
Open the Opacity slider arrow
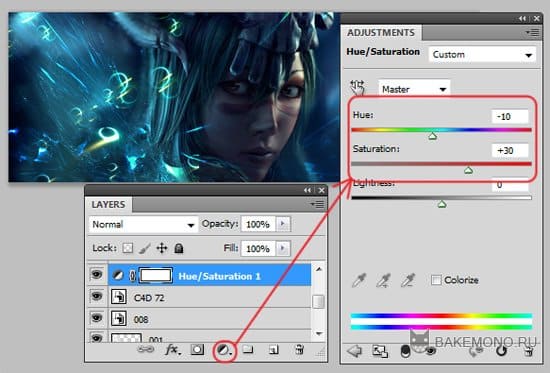283,224
